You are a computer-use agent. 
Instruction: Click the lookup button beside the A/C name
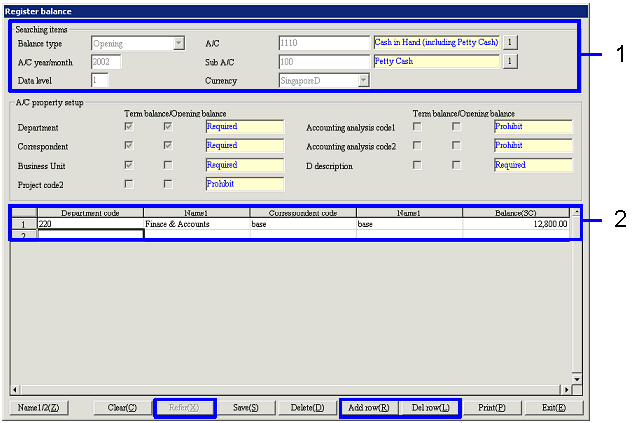509,43
